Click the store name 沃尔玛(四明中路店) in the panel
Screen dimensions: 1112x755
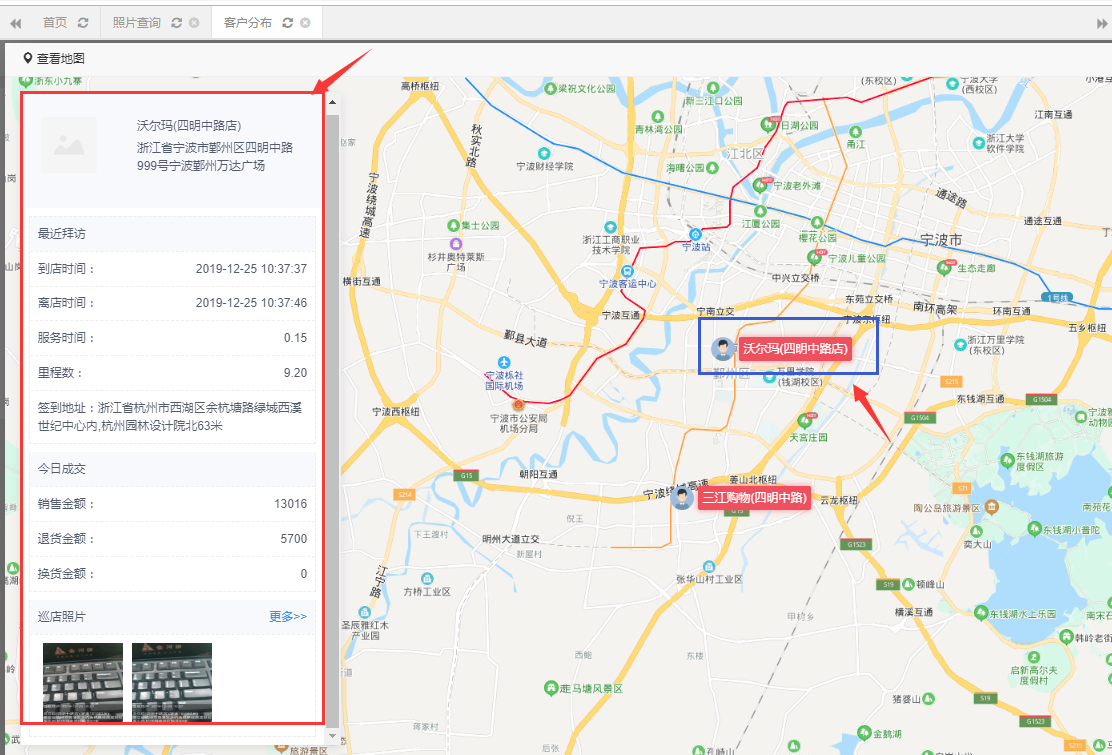189,125
